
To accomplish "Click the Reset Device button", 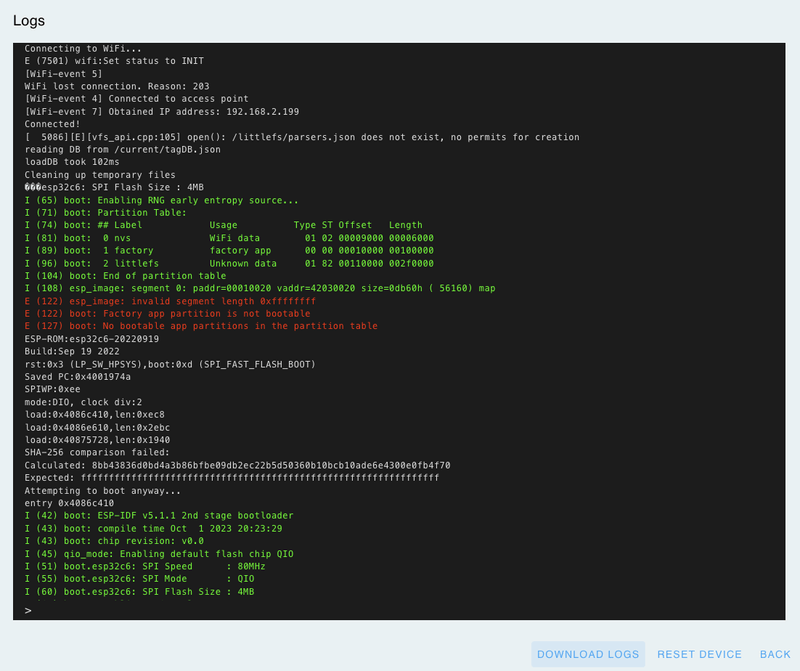I will click(x=699, y=654).
